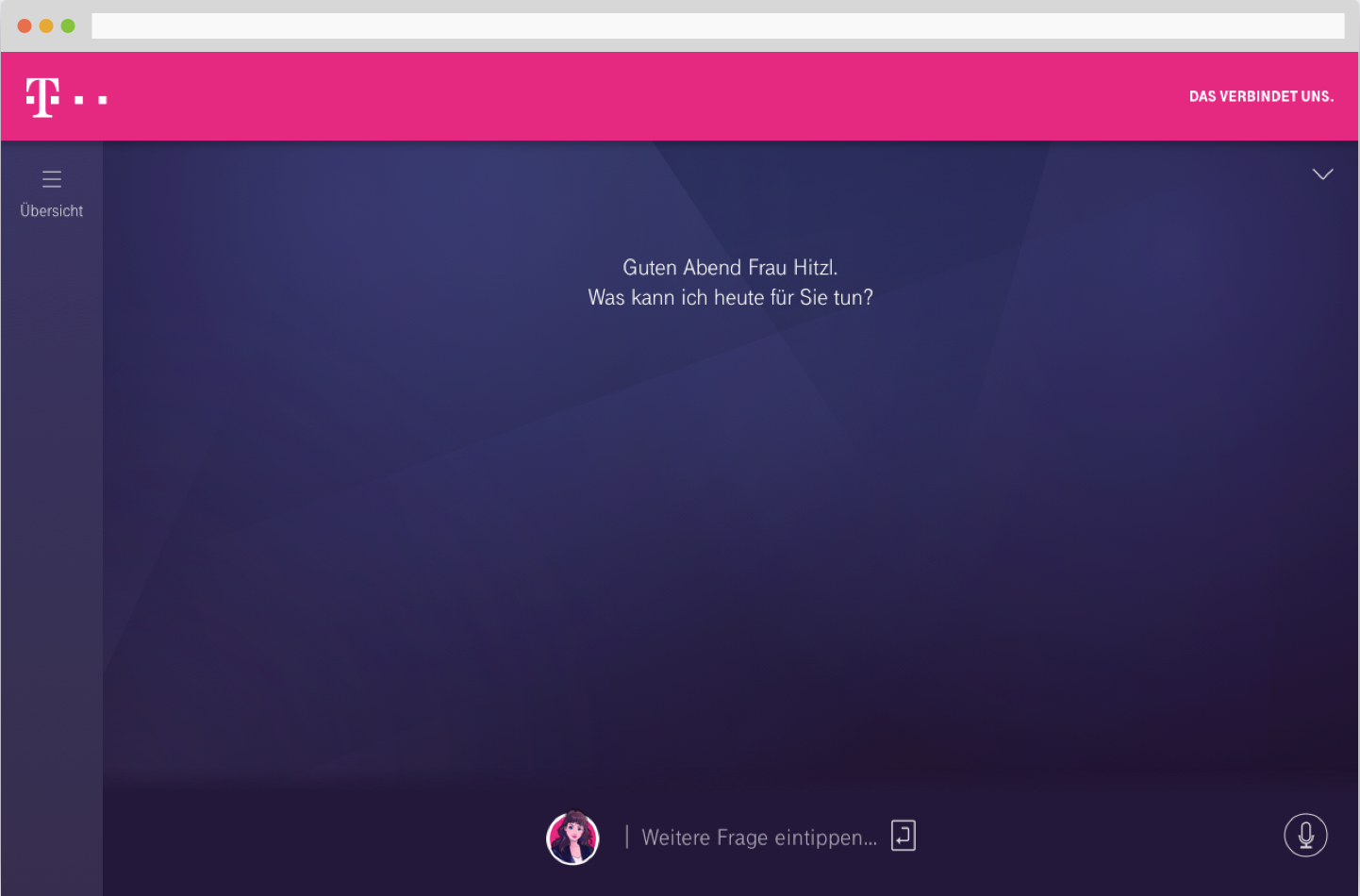
Task: Activate voice input with the microphone icon
Action: click(x=1305, y=836)
